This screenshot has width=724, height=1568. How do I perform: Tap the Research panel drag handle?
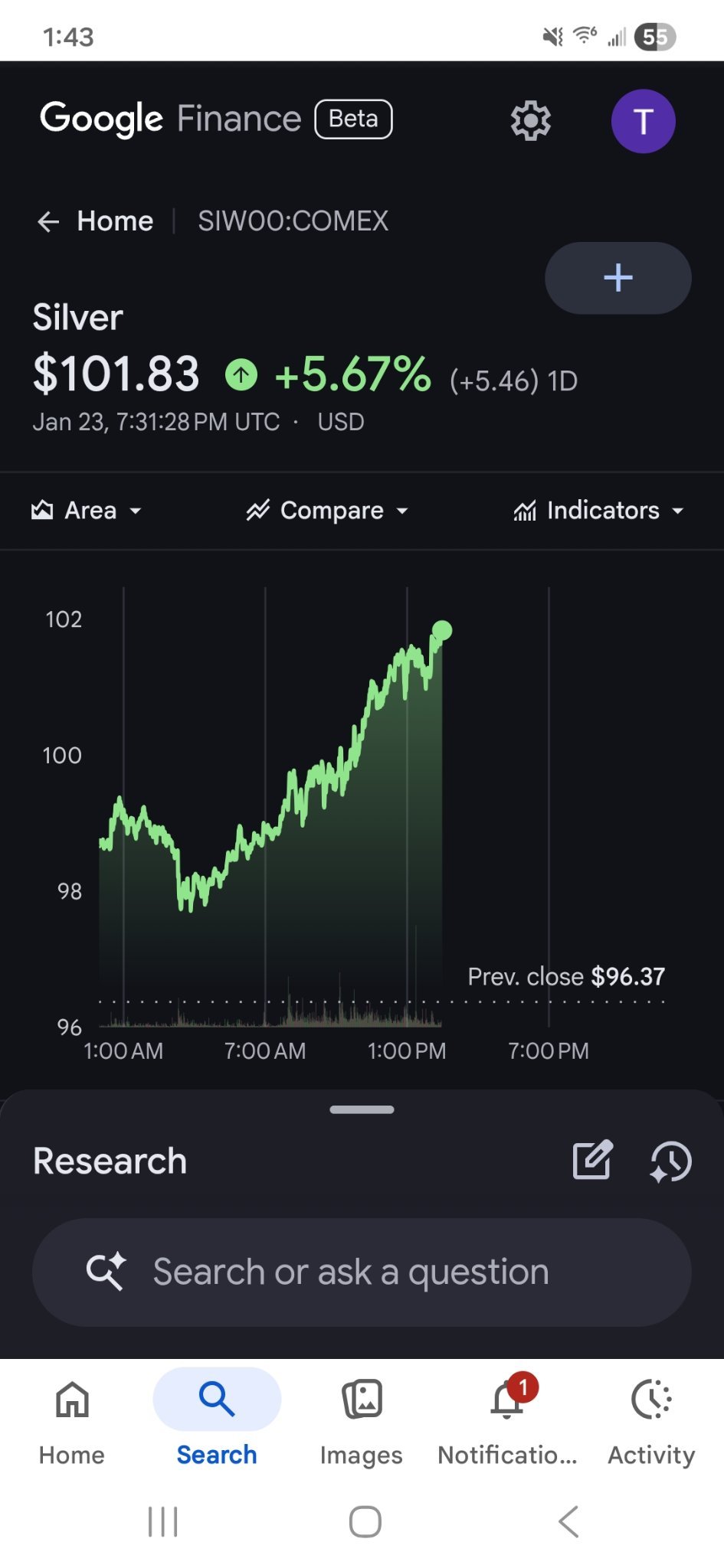(x=362, y=1109)
